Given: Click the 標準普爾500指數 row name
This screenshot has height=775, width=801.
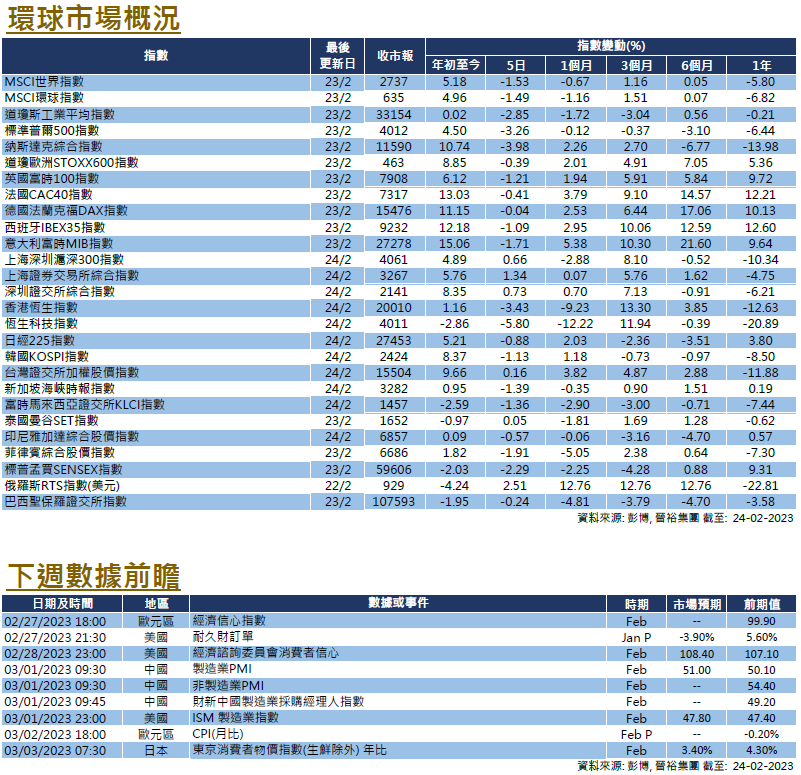Looking at the screenshot, I should click(52, 130).
